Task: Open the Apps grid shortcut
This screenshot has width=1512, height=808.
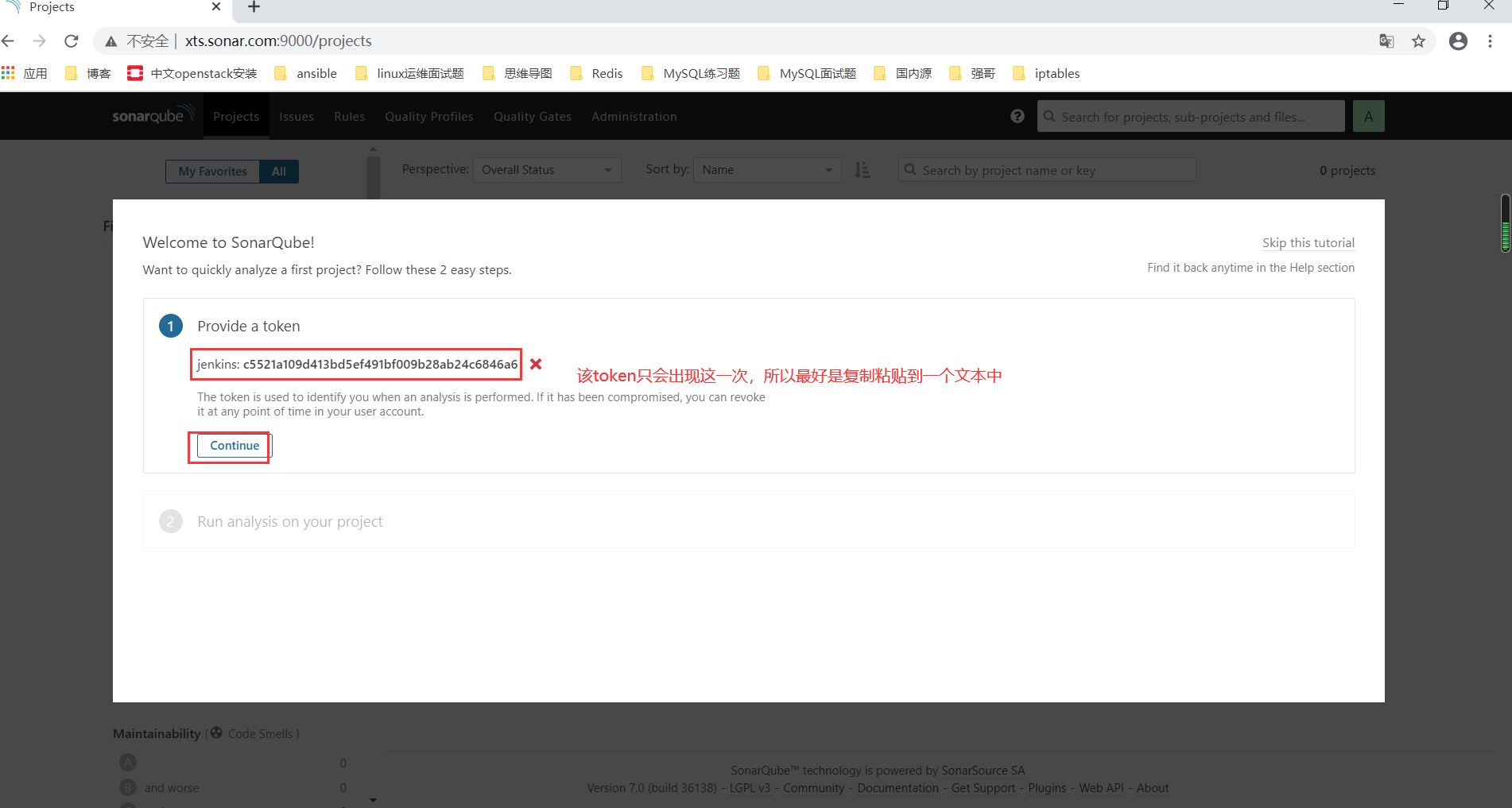Action: click(x=25, y=73)
